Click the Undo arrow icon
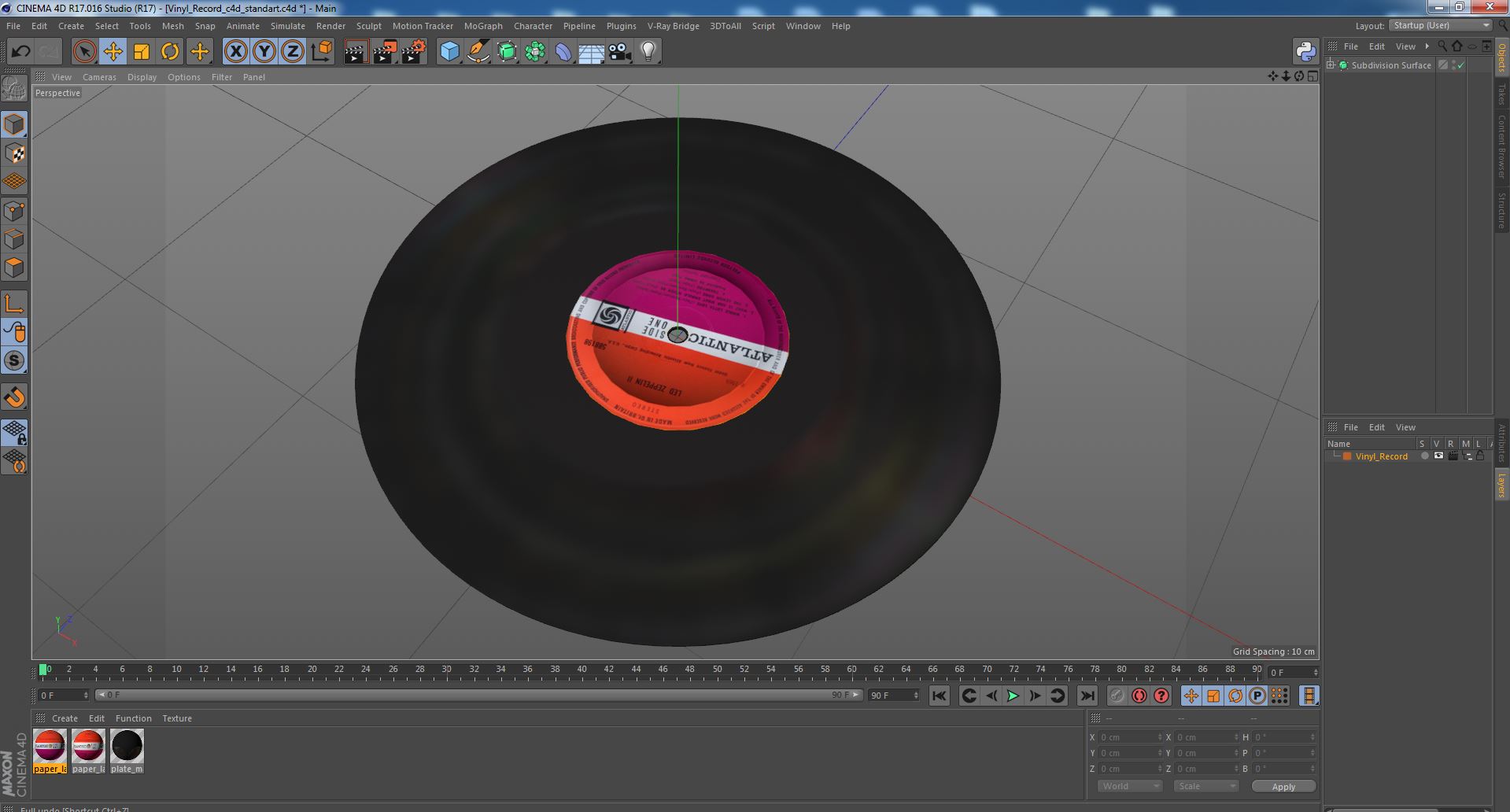Viewport: 1510px width, 812px height. [20, 52]
